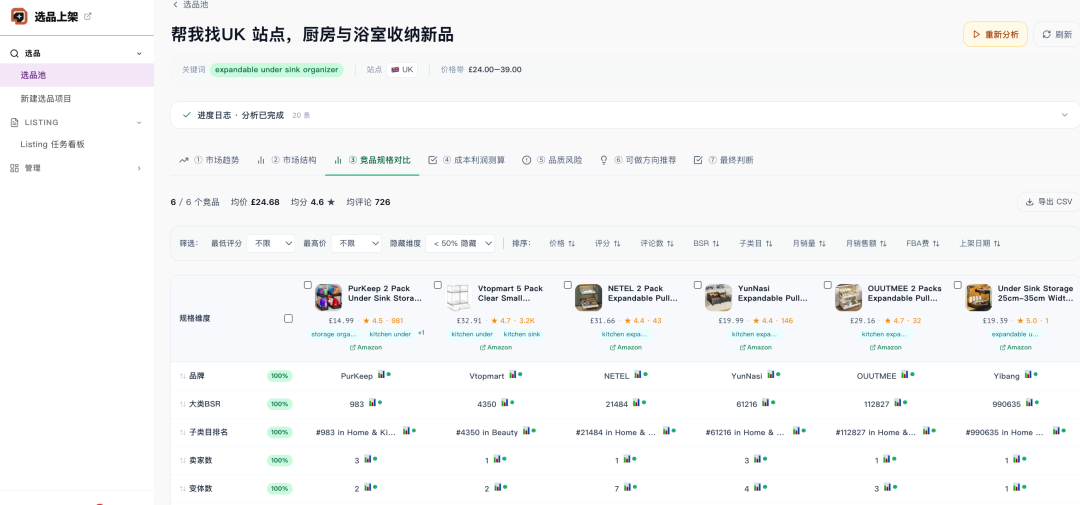The width and height of the screenshot is (1080, 505).
Task: Switch to ① 市场趋势 tab
Action: click(x=209, y=160)
